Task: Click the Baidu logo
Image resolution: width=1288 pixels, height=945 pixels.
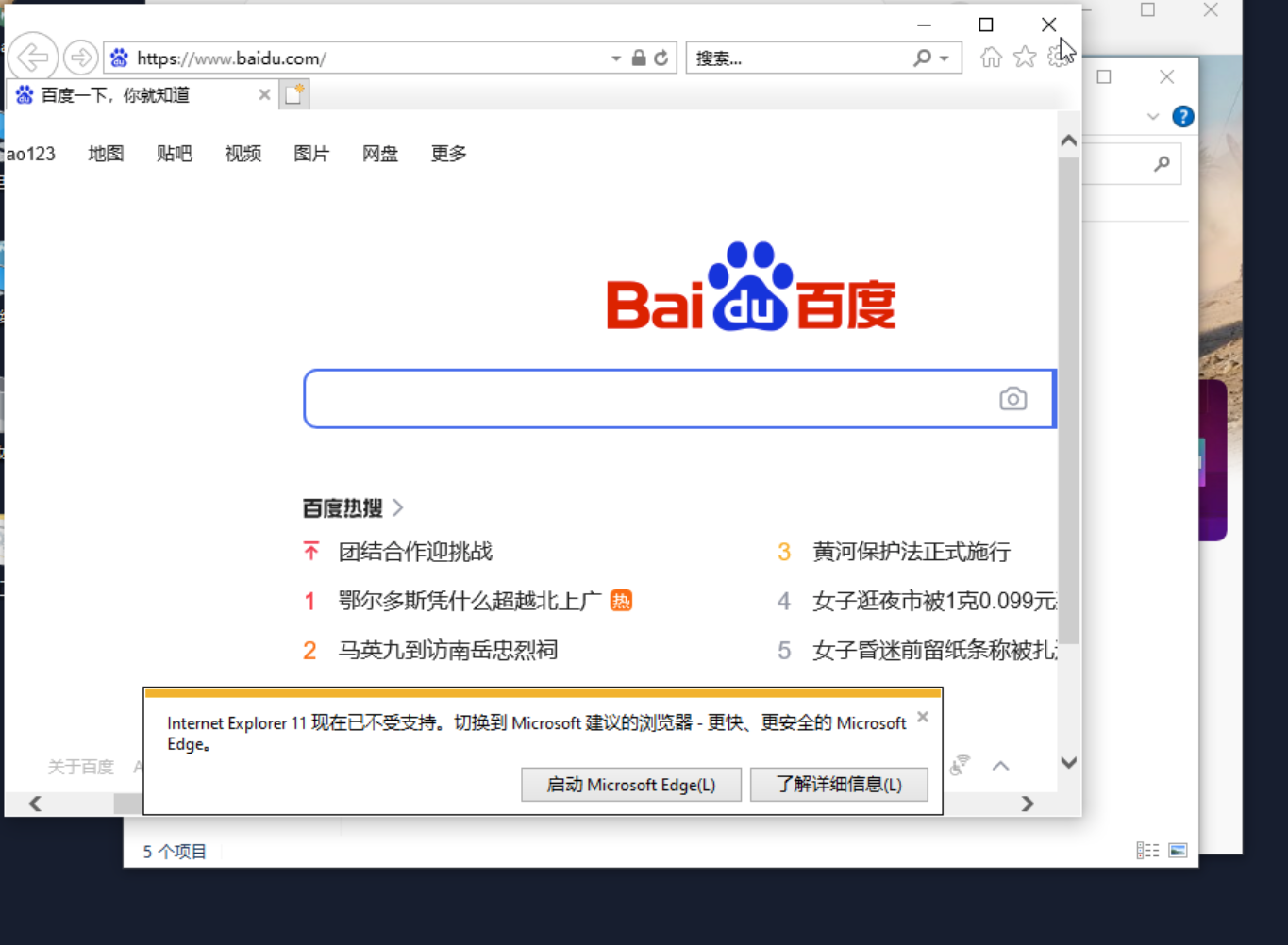Action: coord(751,287)
